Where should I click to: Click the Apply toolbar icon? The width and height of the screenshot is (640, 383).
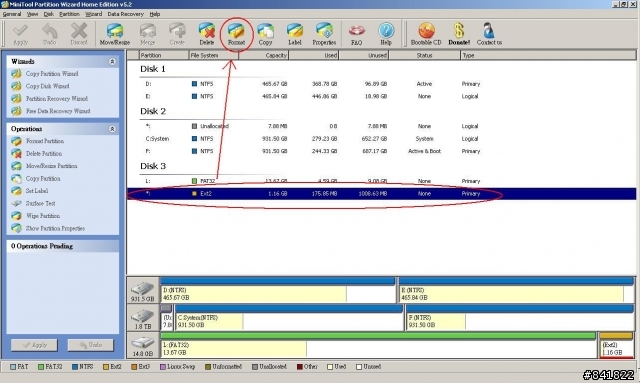click(x=20, y=34)
